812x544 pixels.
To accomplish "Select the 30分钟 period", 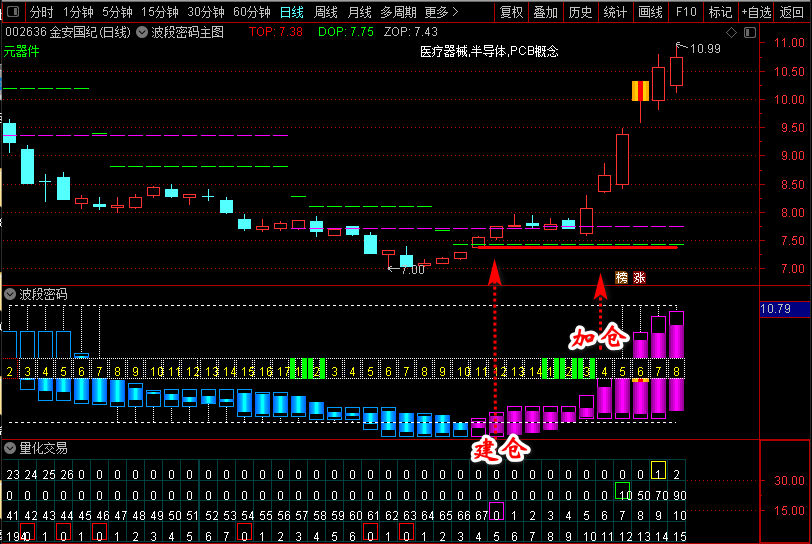I will tap(206, 12).
